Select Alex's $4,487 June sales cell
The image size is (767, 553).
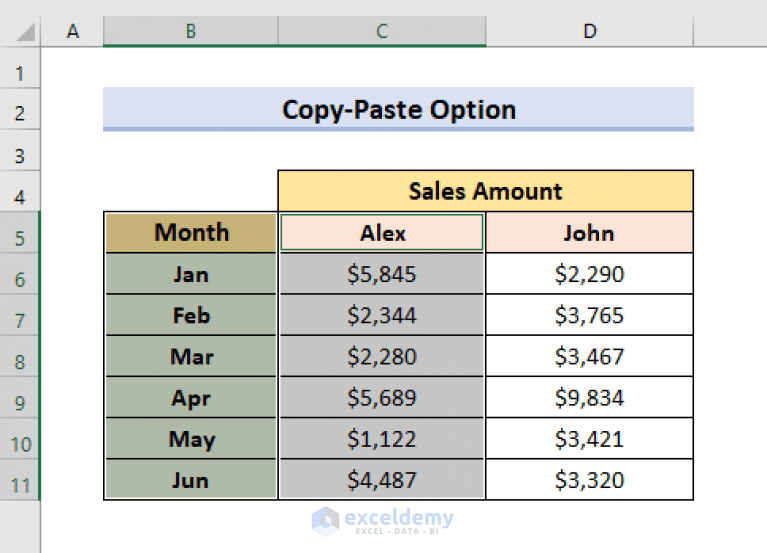click(x=382, y=480)
